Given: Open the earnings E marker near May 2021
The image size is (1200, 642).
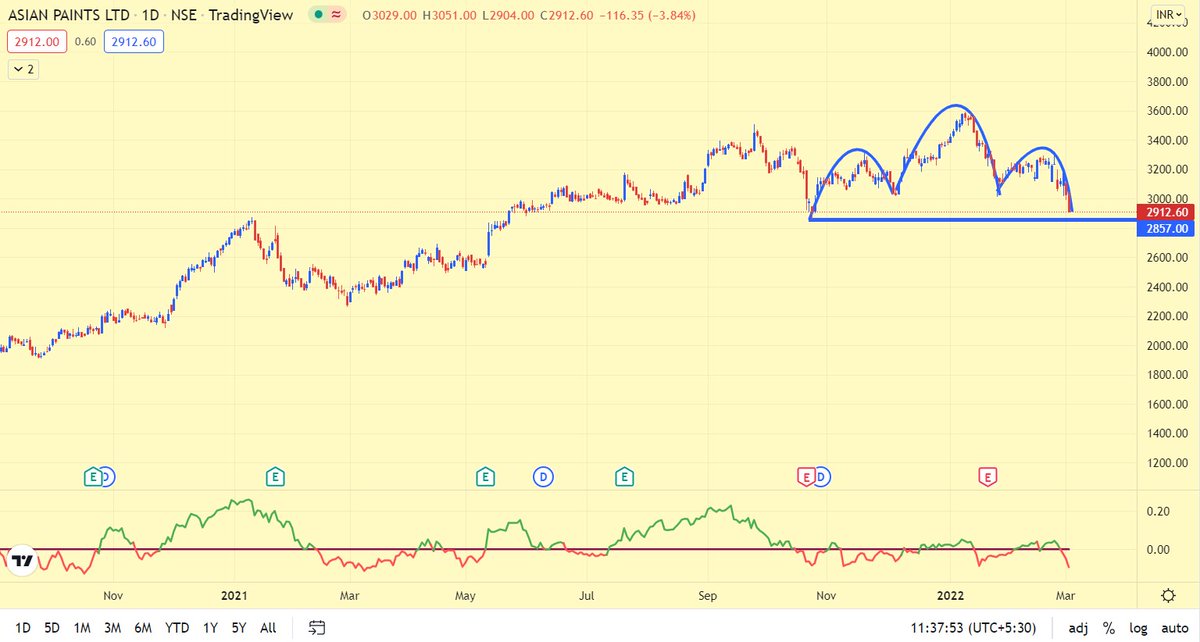Looking at the screenshot, I should point(485,477).
